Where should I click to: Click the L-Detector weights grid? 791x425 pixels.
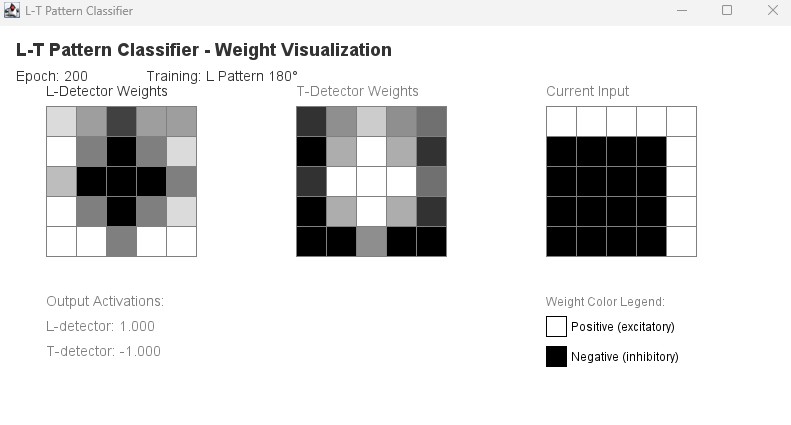point(121,181)
